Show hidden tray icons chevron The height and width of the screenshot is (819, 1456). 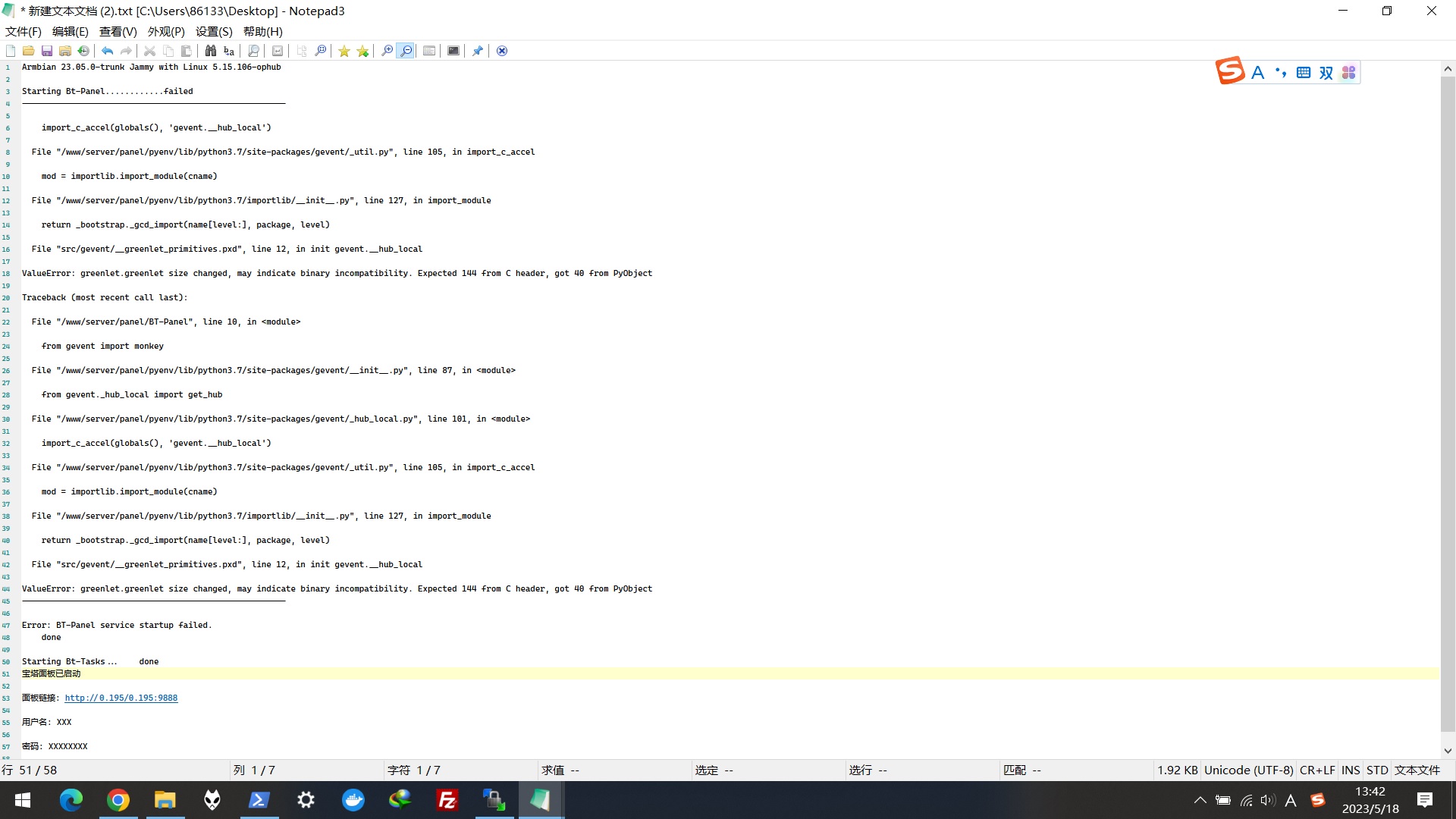point(1200,800)
